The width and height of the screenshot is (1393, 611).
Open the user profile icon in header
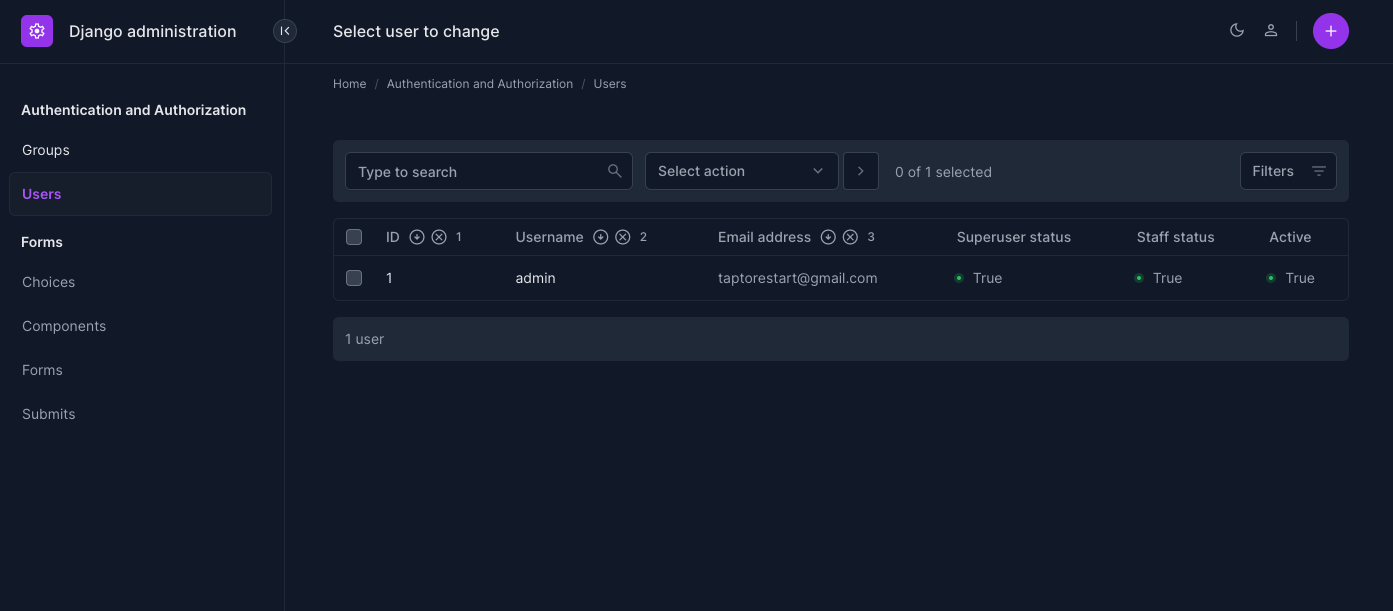pyautogui.click(x=1271, y=31)
